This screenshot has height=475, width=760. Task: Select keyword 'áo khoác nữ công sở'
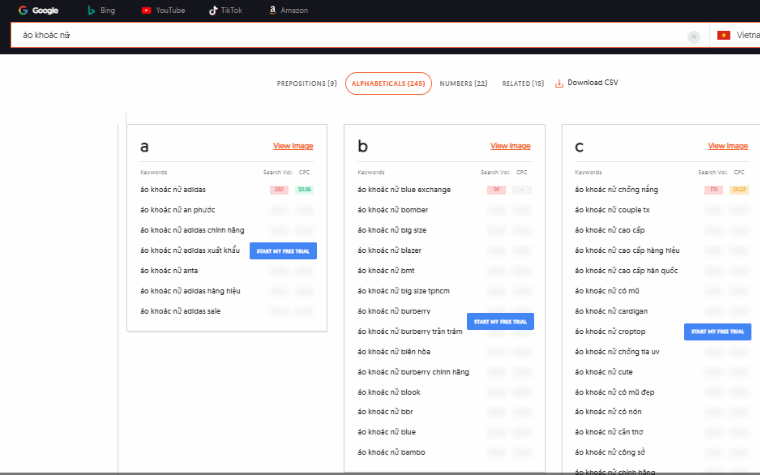click(610, 452)
